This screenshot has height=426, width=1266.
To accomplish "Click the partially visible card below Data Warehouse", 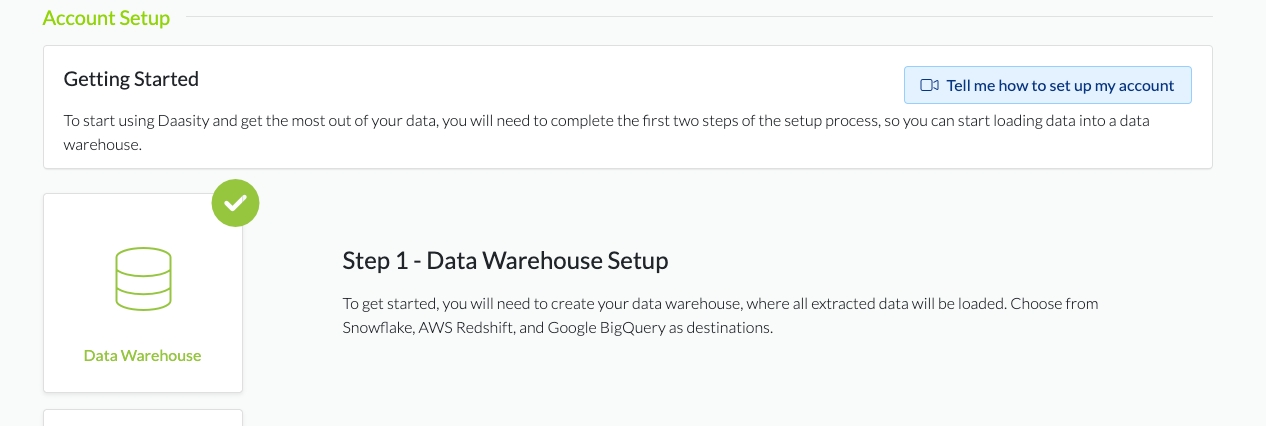I will click(x=143, y=418).
